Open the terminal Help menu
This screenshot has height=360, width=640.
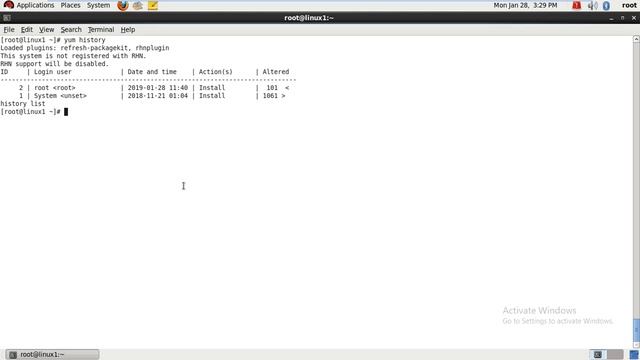pos(128,29)
